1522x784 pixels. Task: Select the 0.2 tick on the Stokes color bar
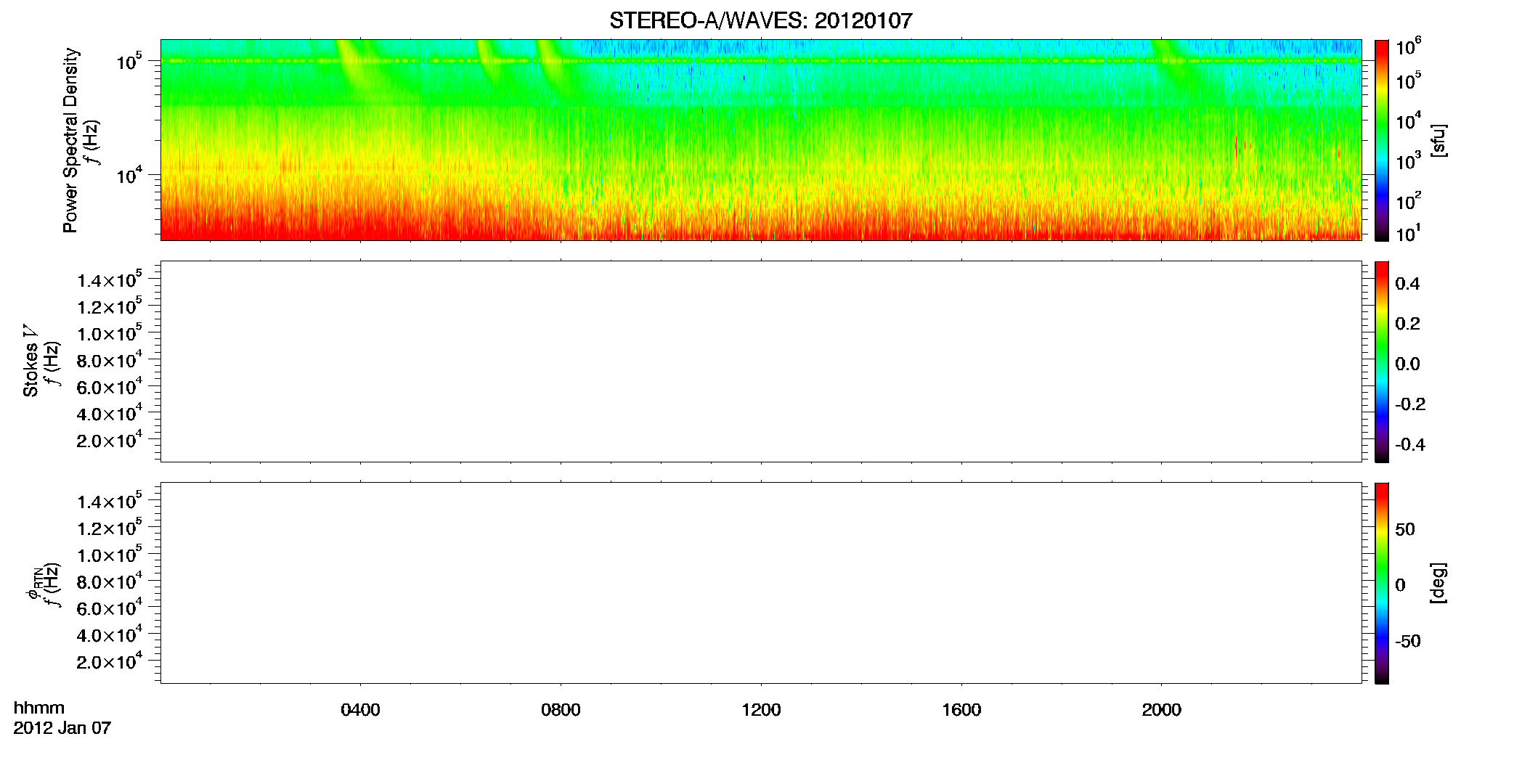1407,324
